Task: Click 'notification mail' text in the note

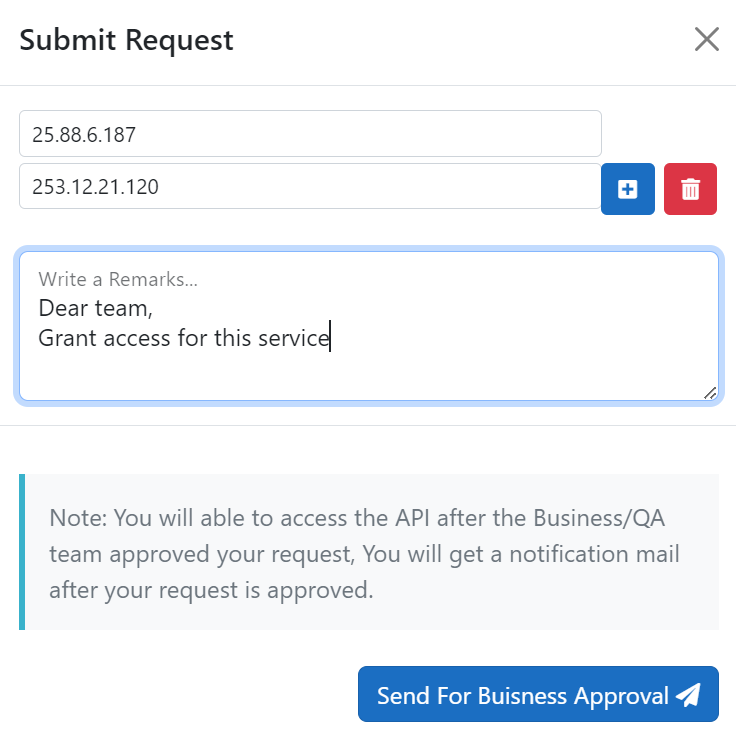Action: (x=594, y=554)
